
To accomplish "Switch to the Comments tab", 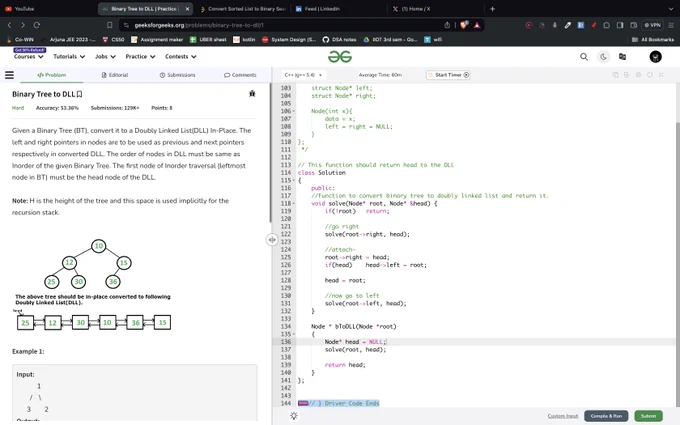I will pos(240,75).
